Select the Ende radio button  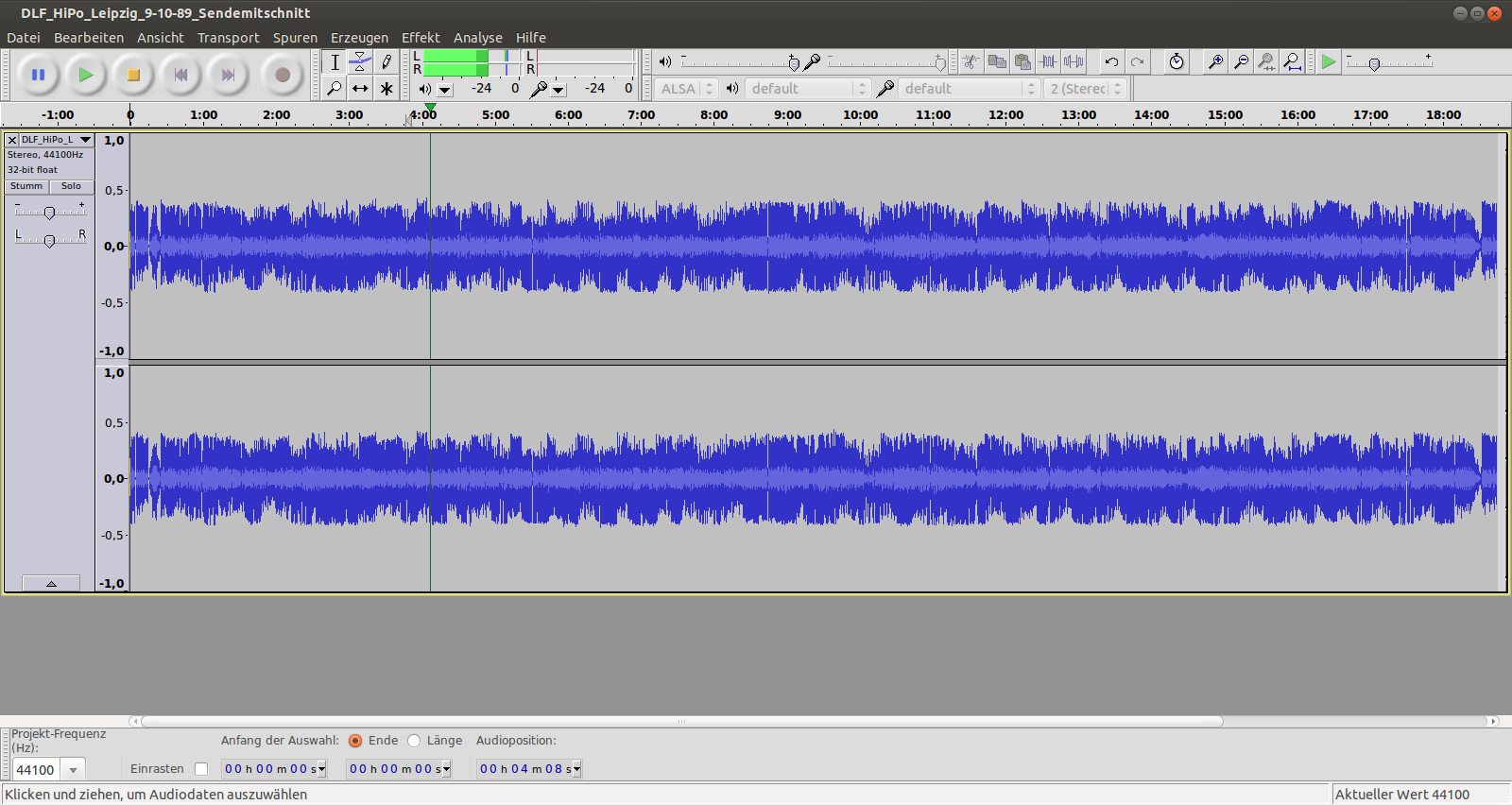click(355, 741)
